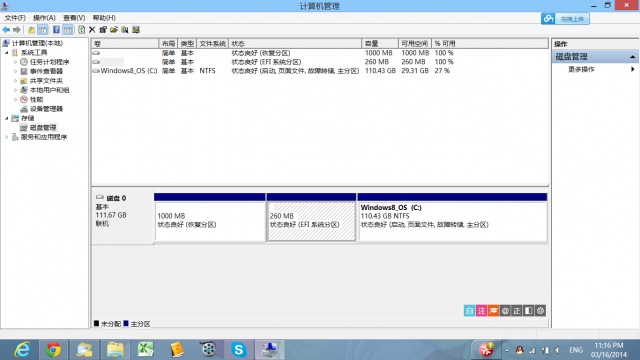Expand the 本地用户和组 tree node
Screen dimensions: 640x360
point(16,90)
